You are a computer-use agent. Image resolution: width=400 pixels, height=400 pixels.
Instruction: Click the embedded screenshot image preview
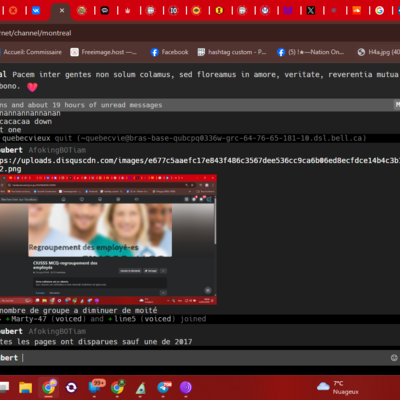pos(108,240)
